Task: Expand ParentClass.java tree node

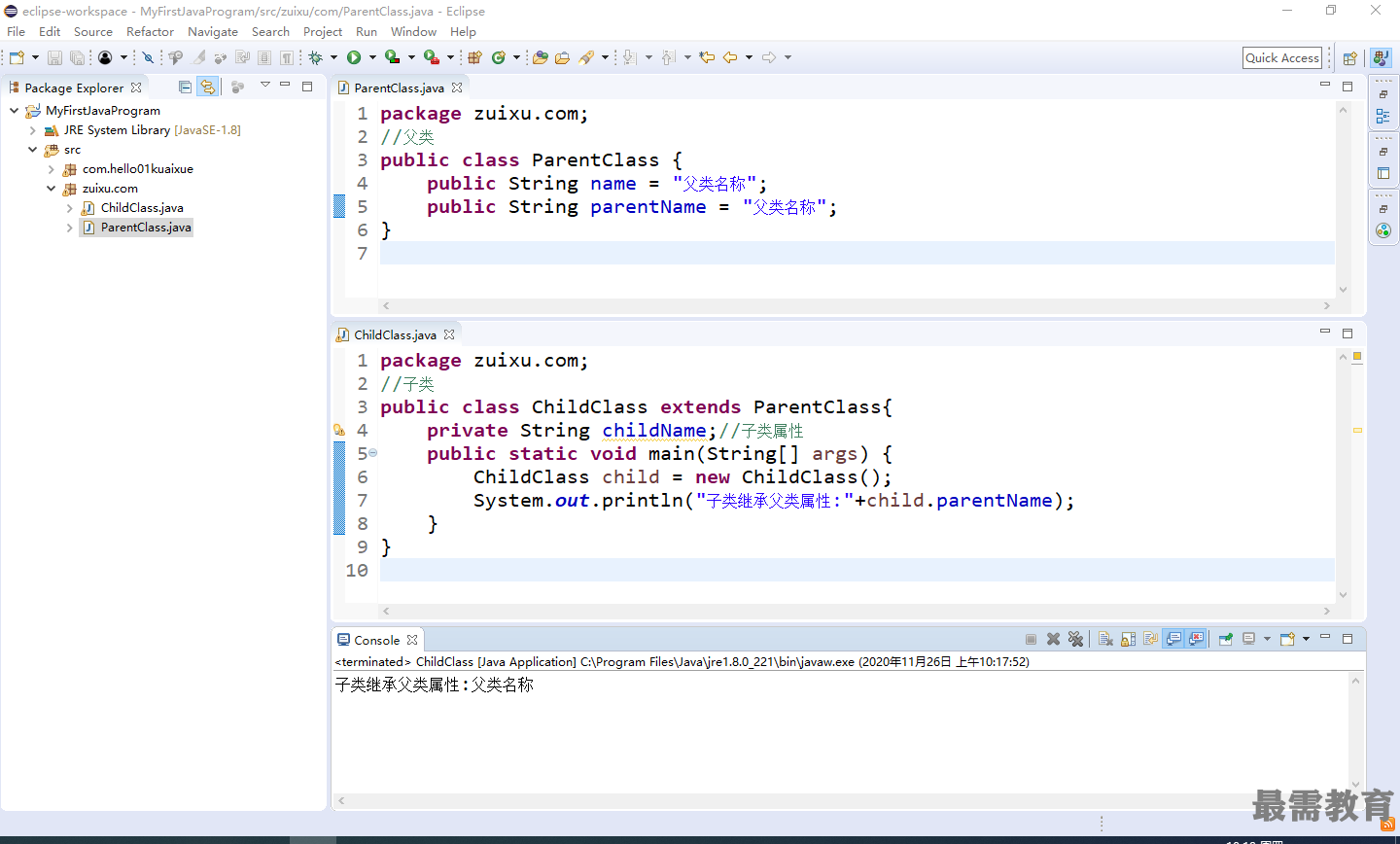Action: [69, 228]
